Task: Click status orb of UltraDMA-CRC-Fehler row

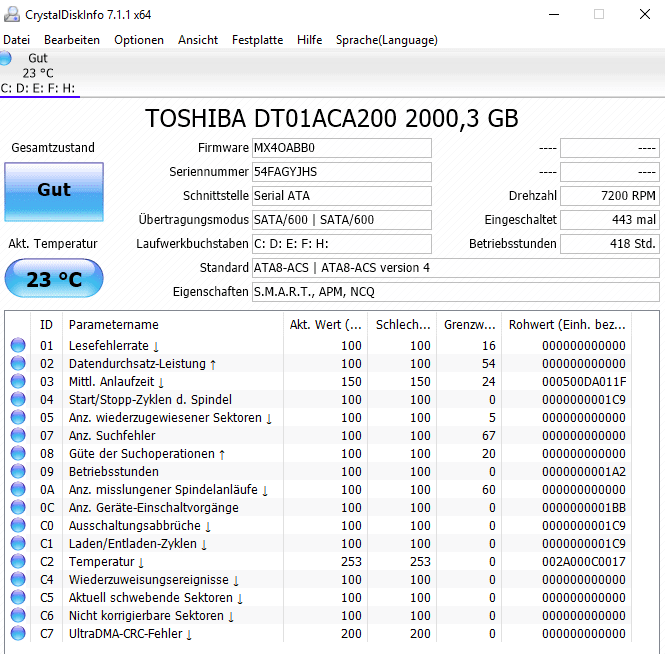Action: coord(18,634)
